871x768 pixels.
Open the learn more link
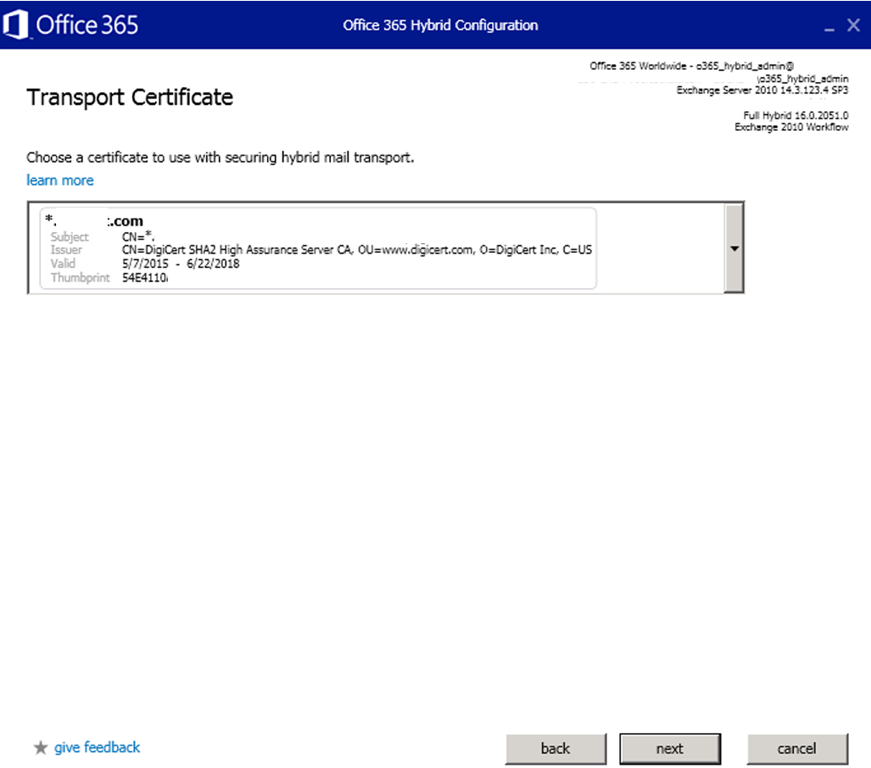point(60,180)
